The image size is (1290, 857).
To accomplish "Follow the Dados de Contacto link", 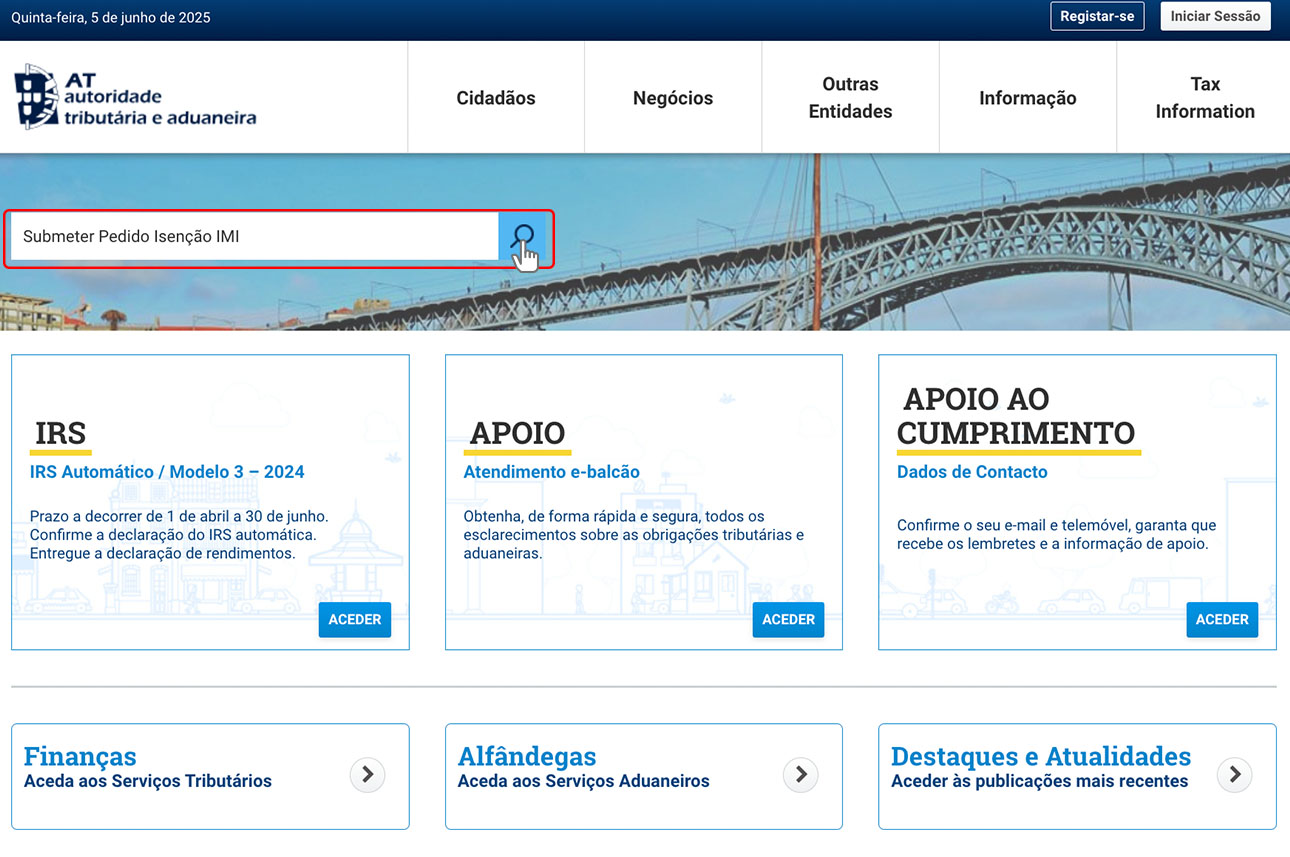I will pos(972,472).
